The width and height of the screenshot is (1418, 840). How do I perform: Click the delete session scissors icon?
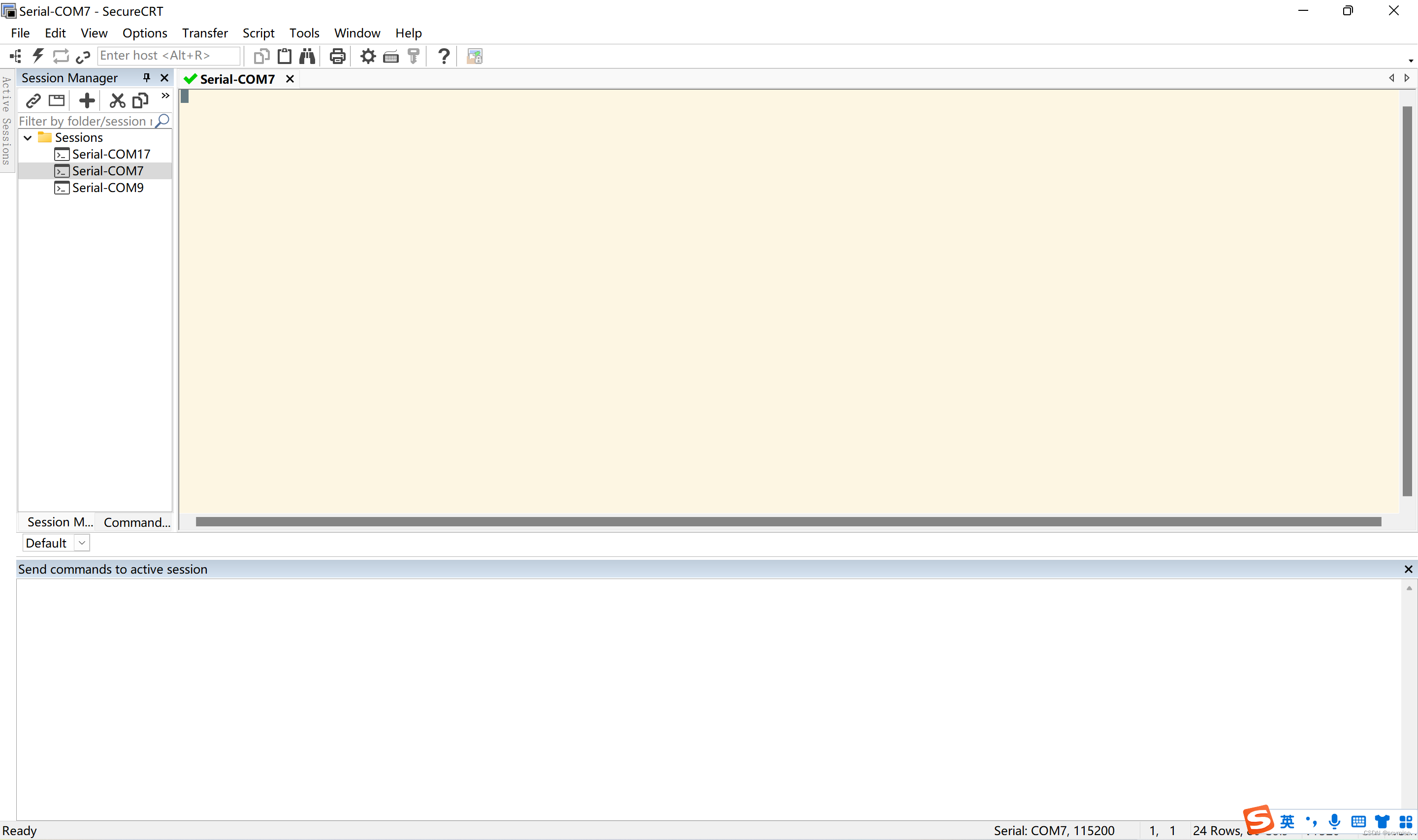click(x=117, y=101)
